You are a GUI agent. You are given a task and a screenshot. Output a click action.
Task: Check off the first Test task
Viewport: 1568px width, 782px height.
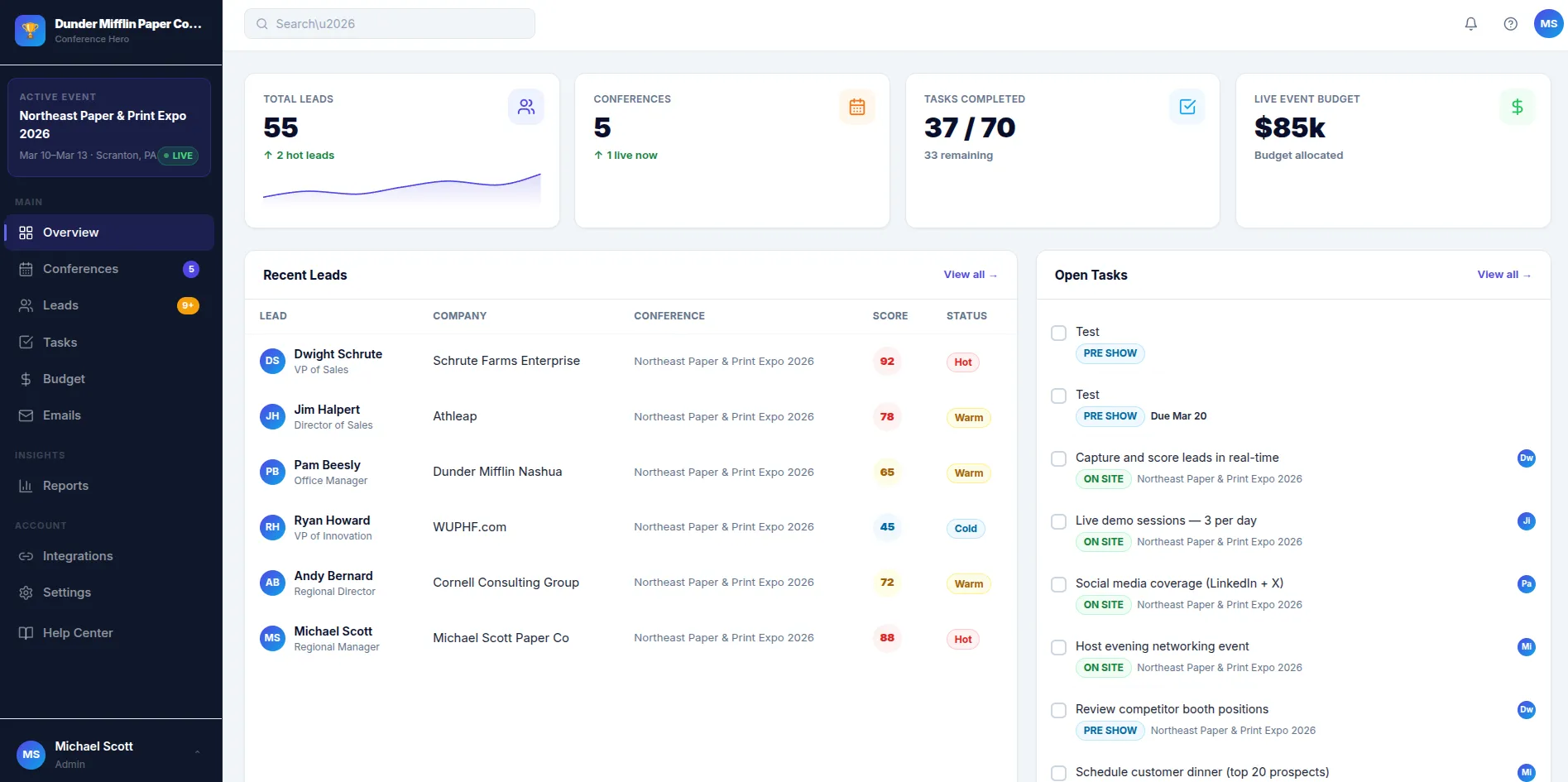1057,333
